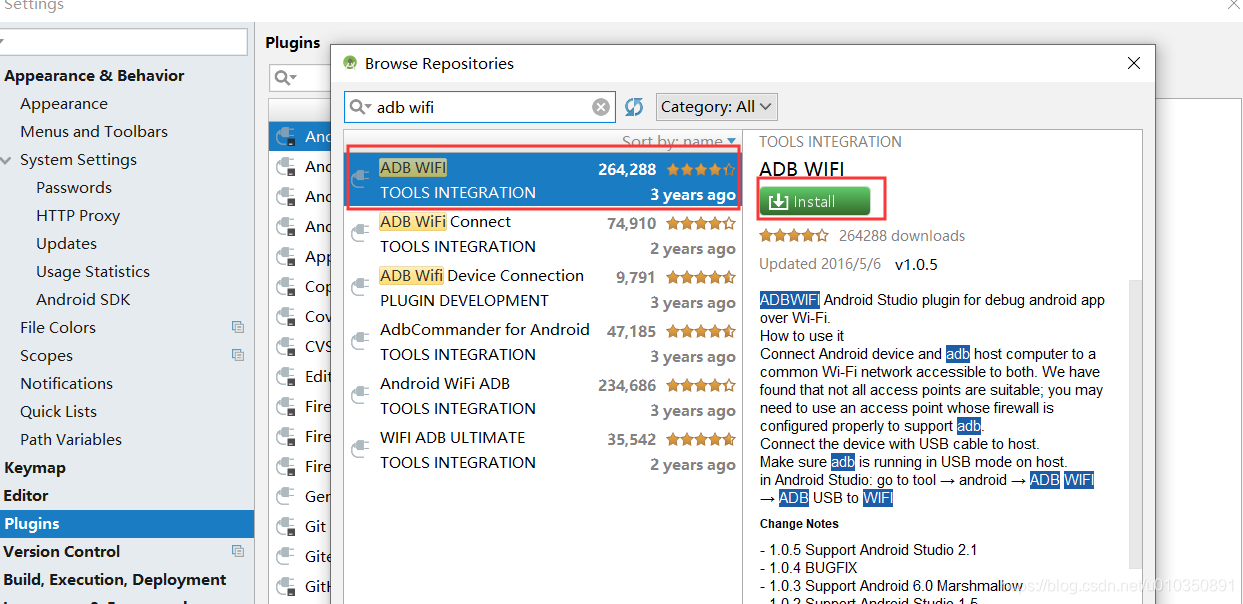This screenshot has width=1243, height=604.
Task: Open search history magnifier in Browse Repositories
Action: coord(359,107)
